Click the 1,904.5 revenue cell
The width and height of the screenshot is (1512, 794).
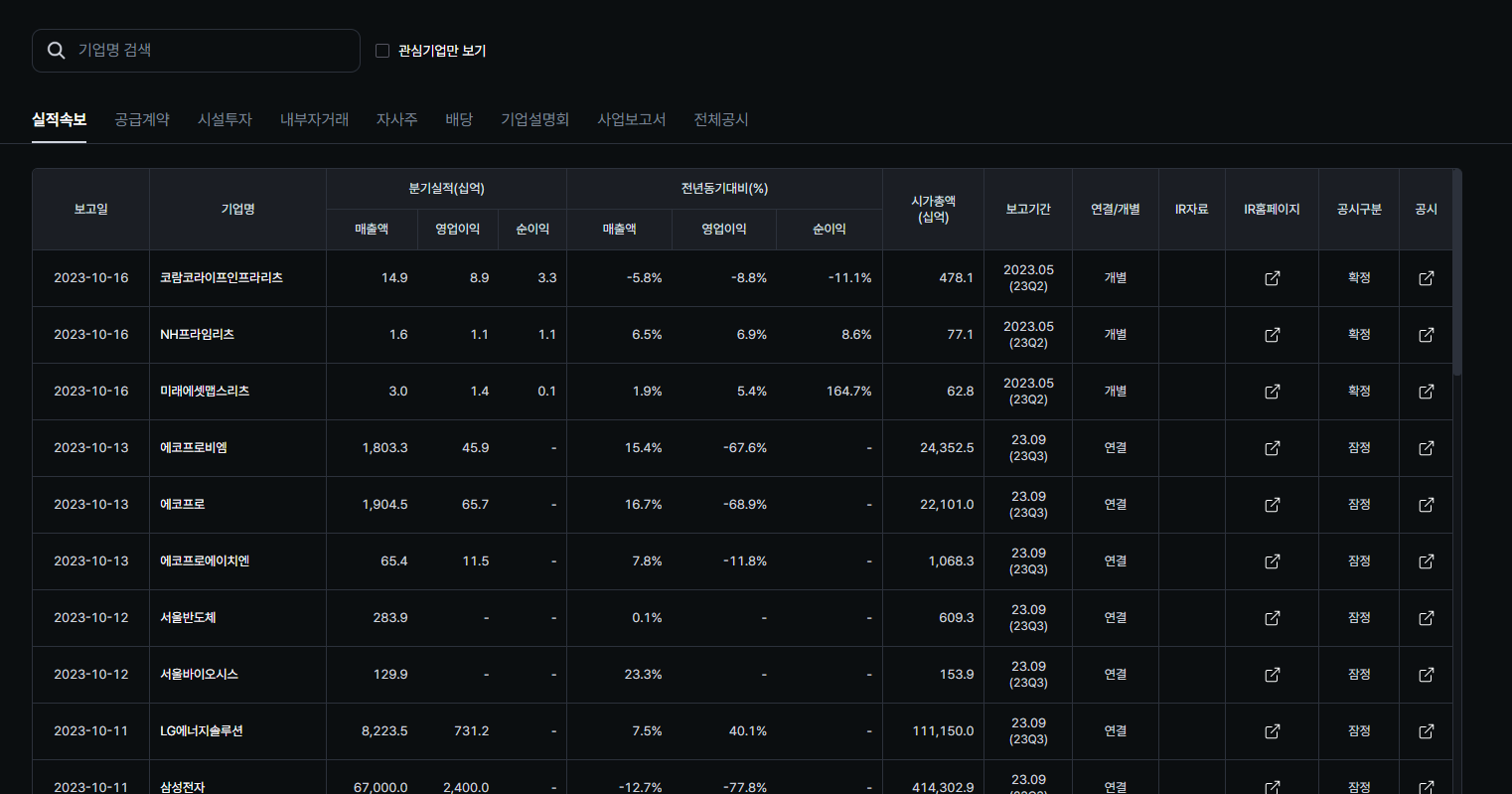point(384,505)
